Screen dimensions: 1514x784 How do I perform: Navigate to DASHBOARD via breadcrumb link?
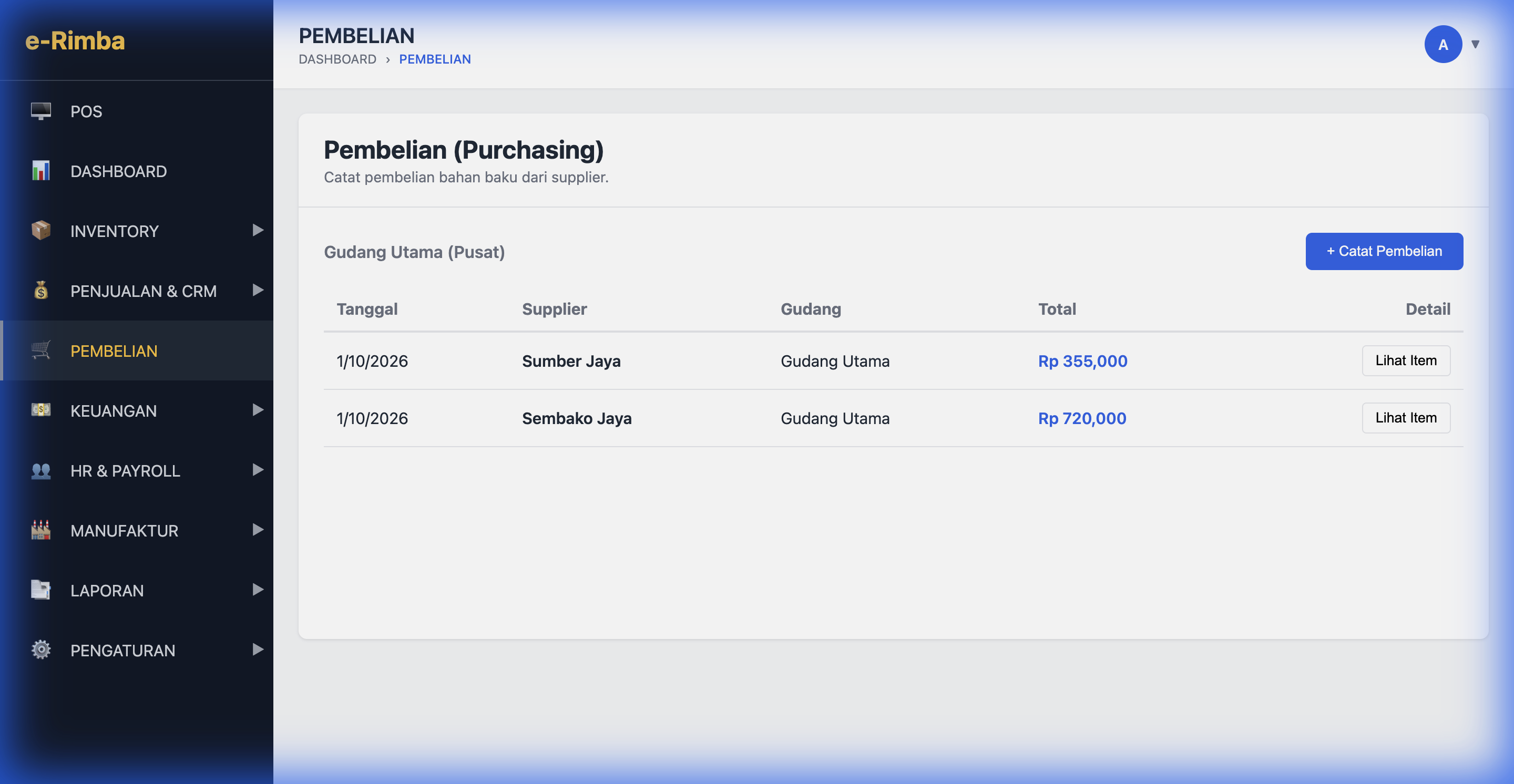[337, 59]
